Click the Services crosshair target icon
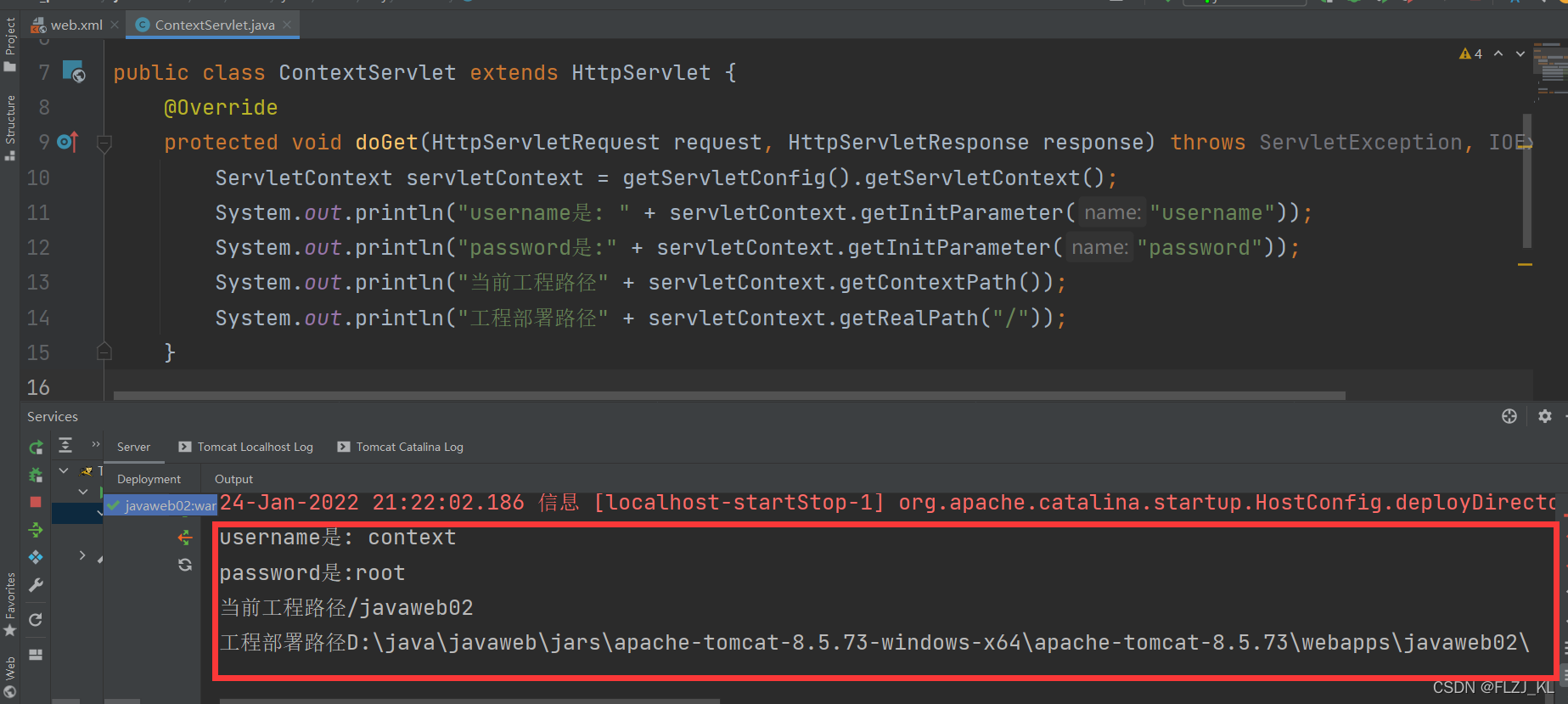The image size is (1568, 704). pyautogui.click(x=1509, y=416)
